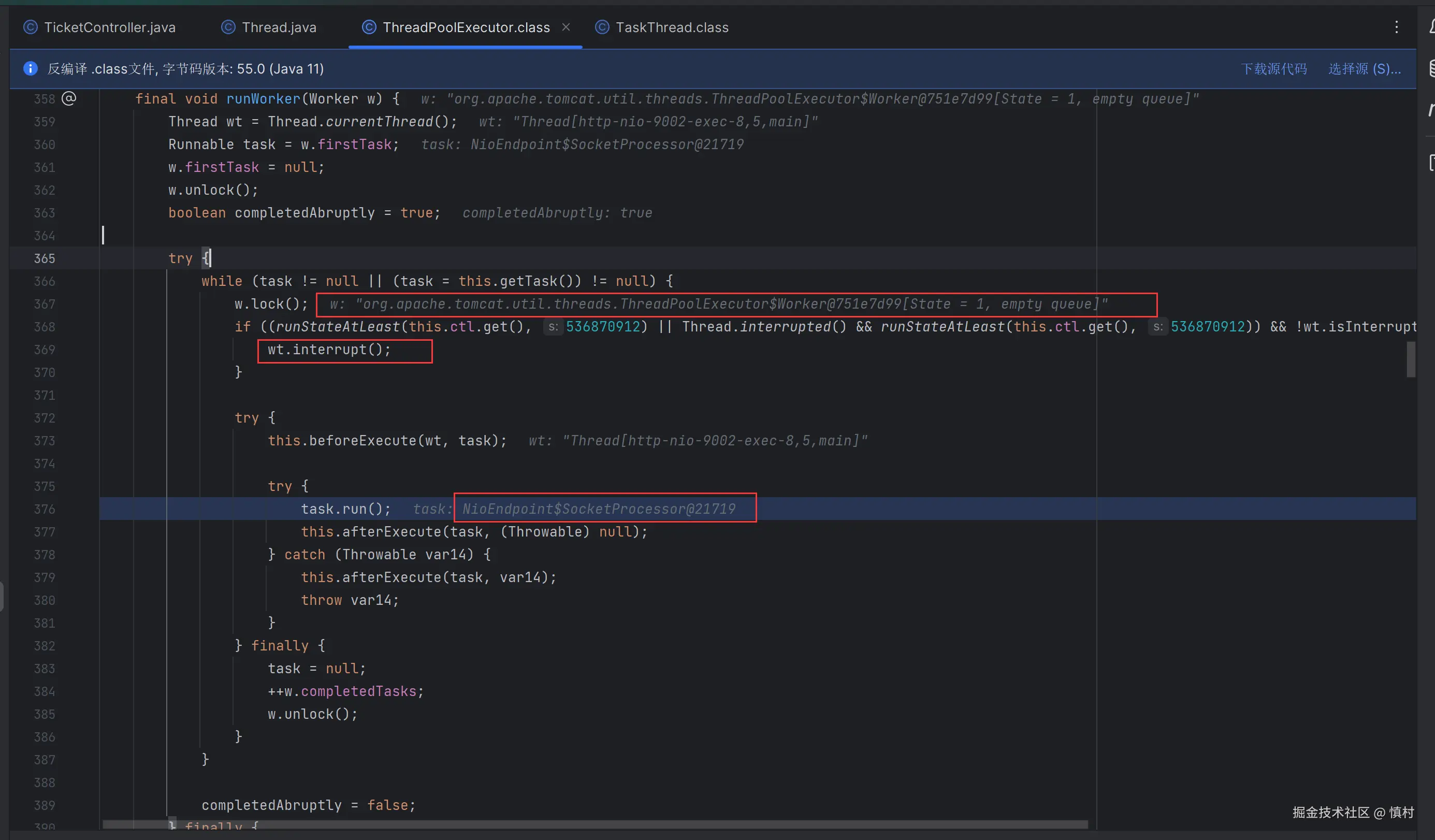Switch to the Thread.java tab
Viewport: 1435px width, 840px height.
(x=279, y=27)
